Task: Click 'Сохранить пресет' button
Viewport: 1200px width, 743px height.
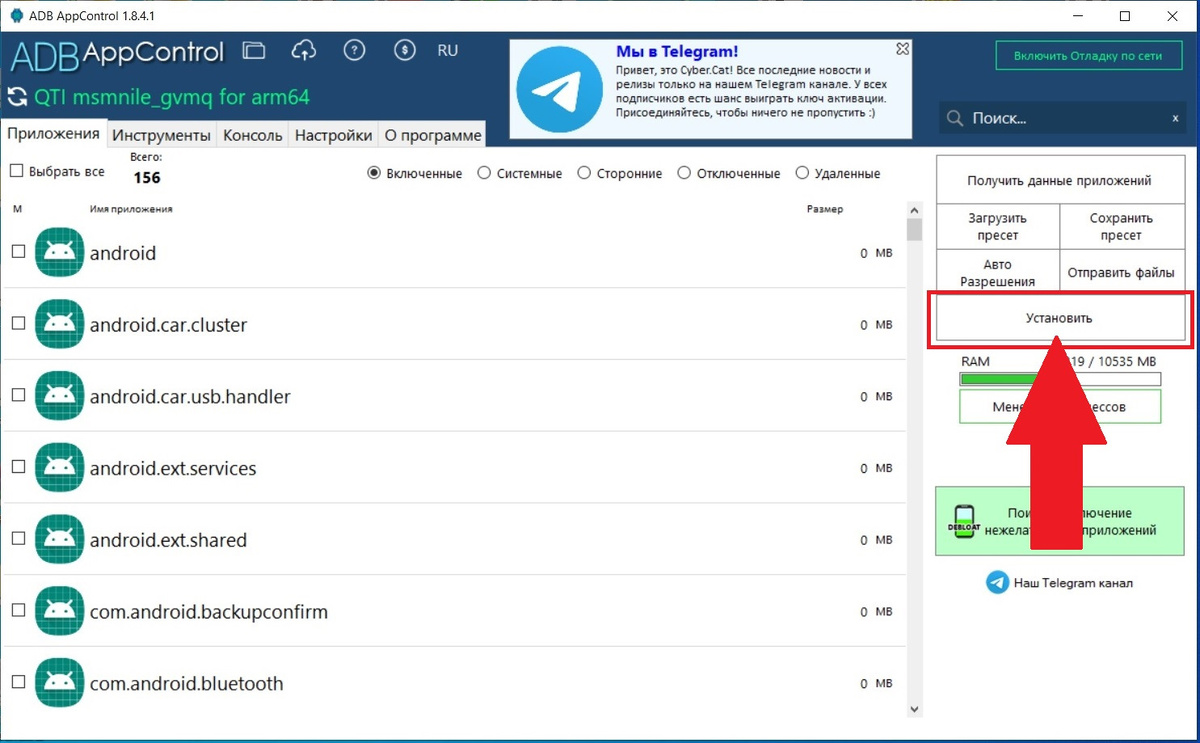Action: [1122, 227]
